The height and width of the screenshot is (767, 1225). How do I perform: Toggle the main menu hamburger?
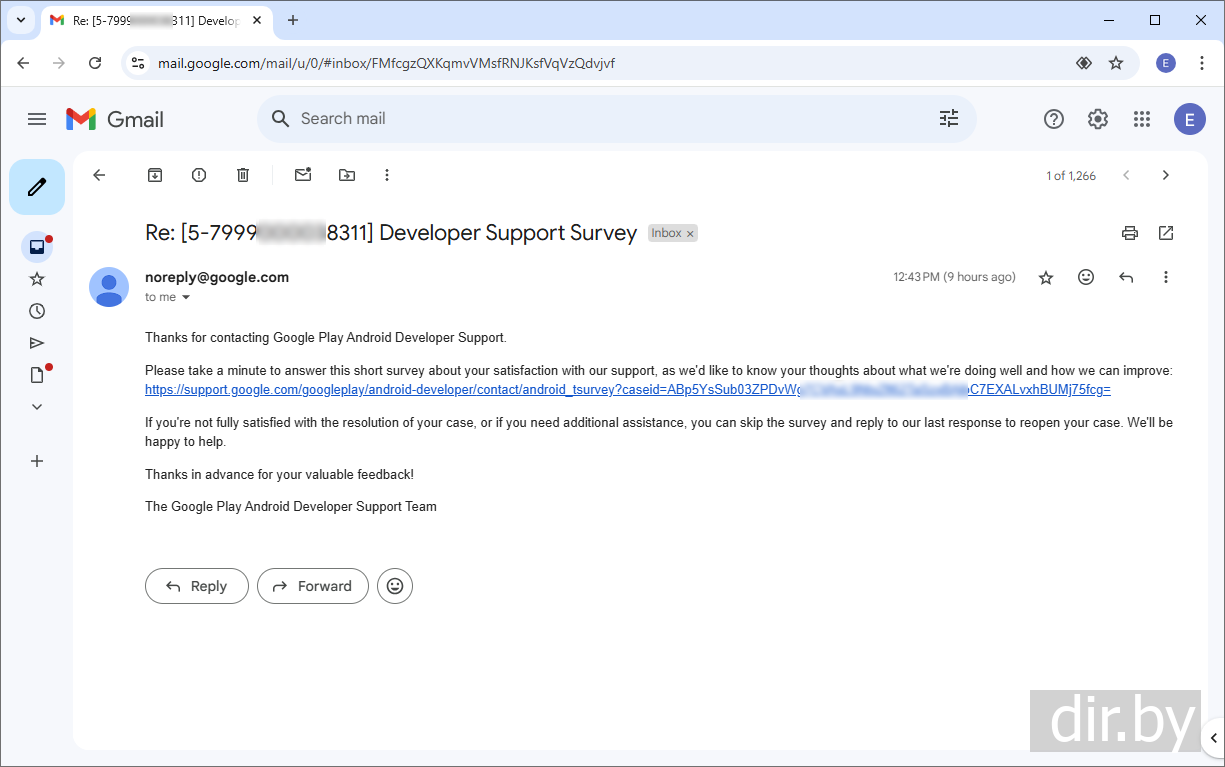[37, 119]
